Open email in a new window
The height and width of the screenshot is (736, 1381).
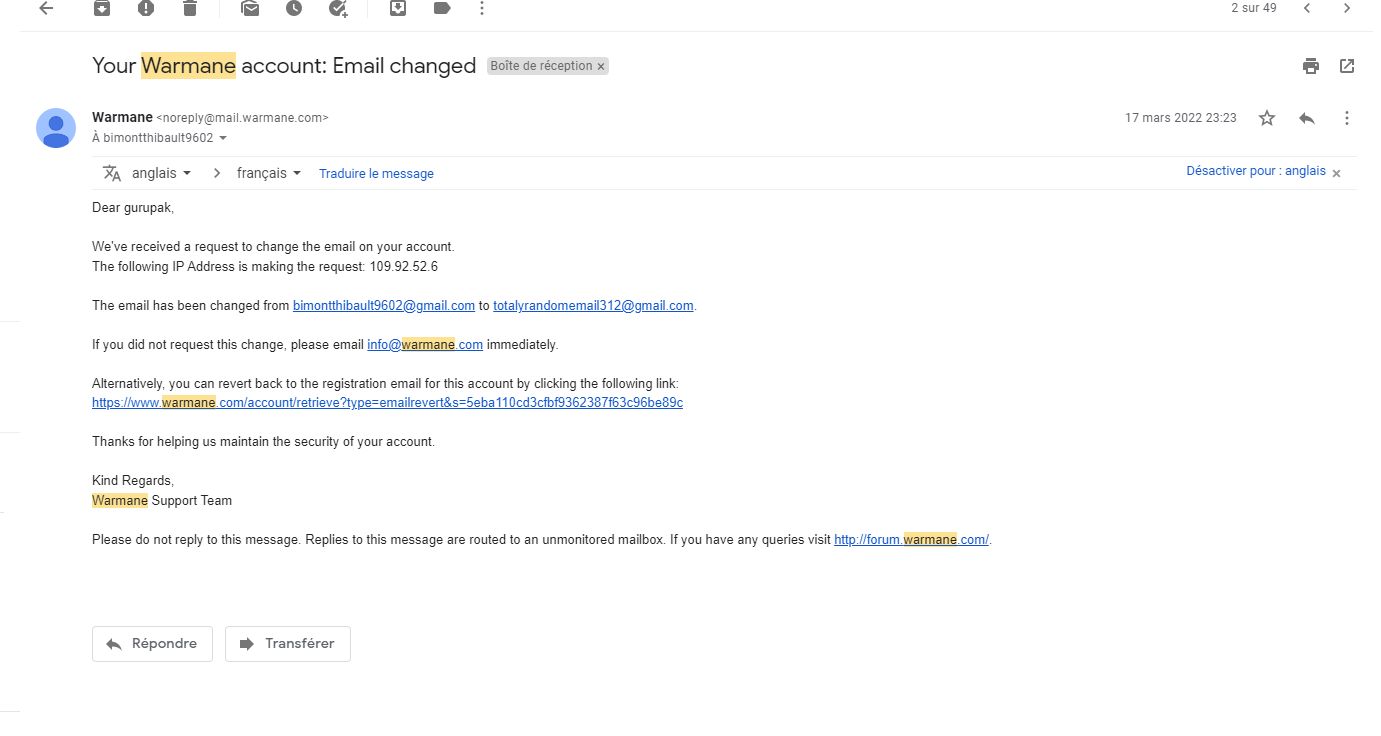[x=1347, y=66]
